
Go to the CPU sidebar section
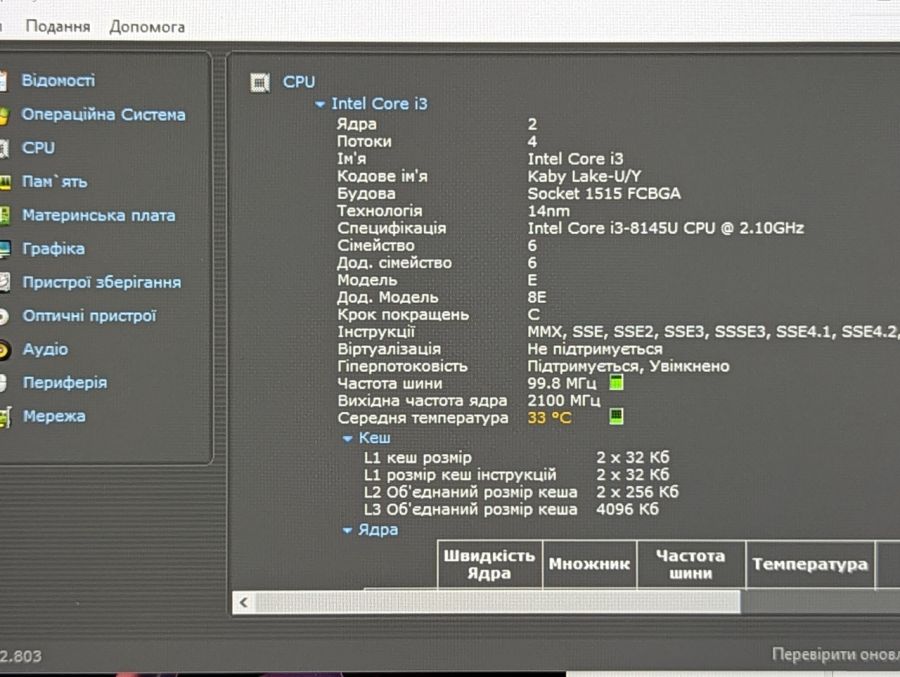[38, 148]
